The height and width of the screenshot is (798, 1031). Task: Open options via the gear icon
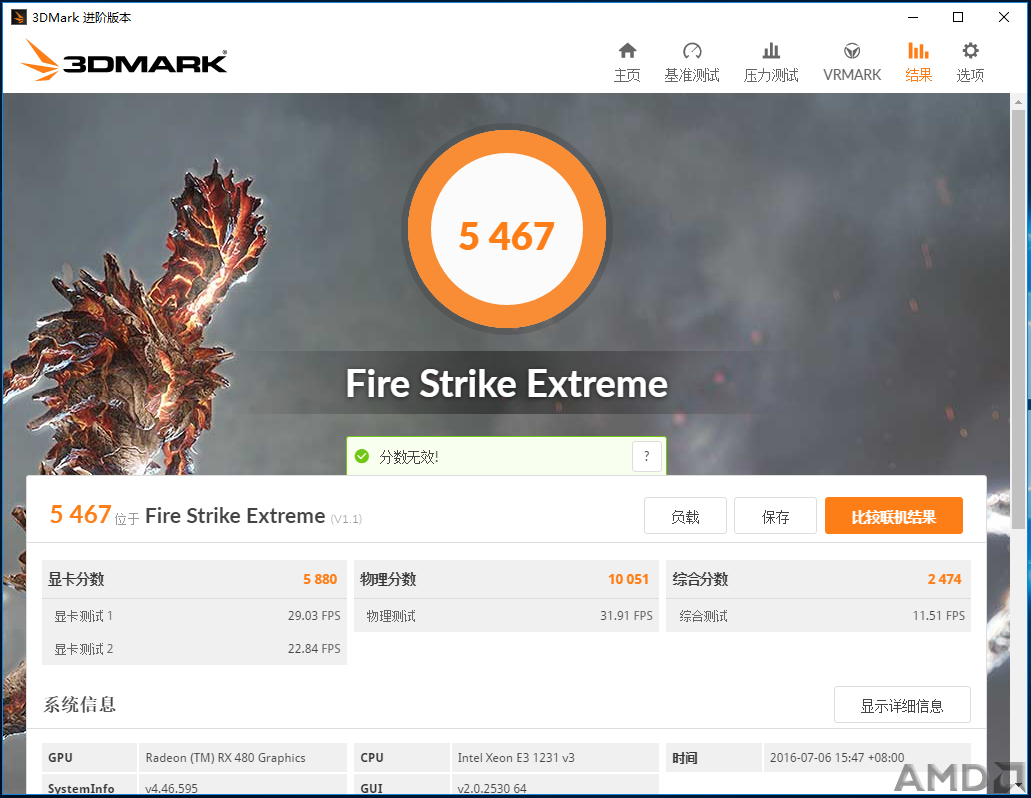point(970,51)
